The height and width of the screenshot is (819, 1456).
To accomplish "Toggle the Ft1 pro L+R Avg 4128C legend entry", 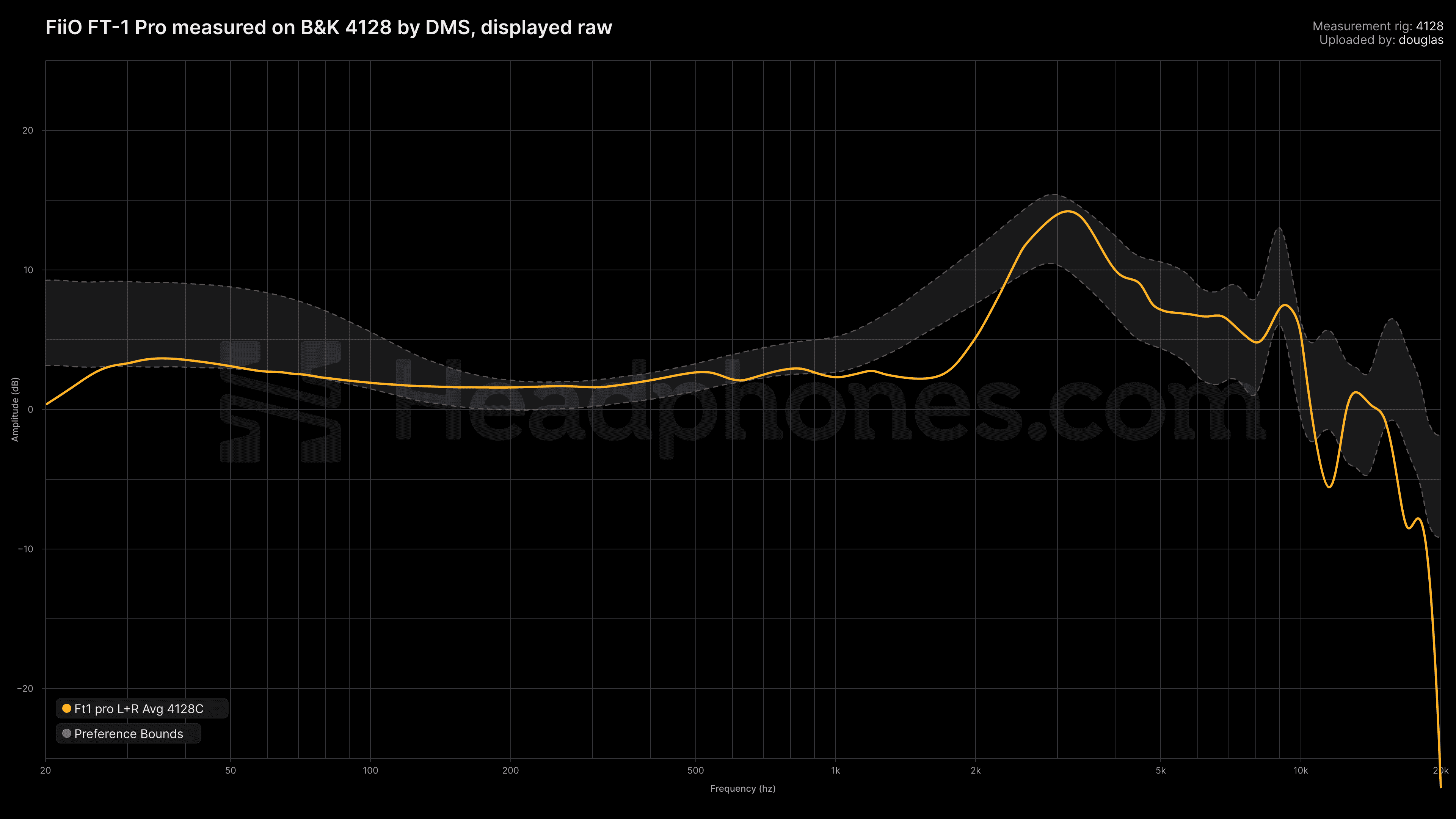I will click(x=141, y=708).
